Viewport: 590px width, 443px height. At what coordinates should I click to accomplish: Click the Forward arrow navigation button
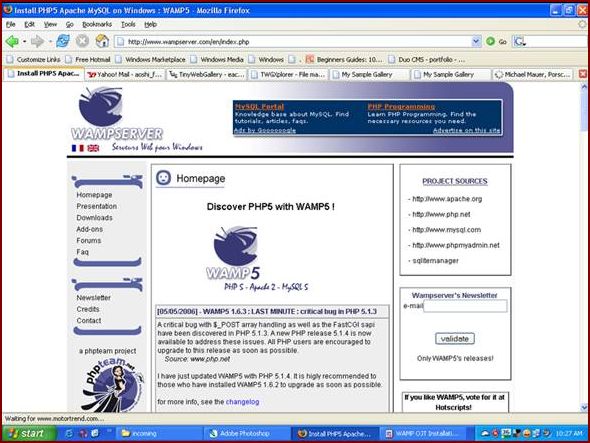pyautogui.click(x=37, y=41)
